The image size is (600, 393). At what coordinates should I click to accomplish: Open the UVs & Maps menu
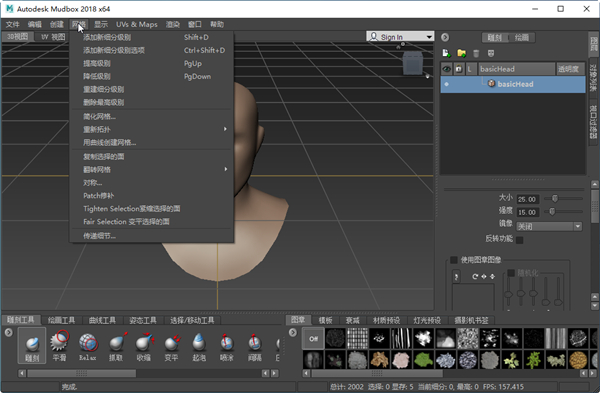[x=137, y=24]
